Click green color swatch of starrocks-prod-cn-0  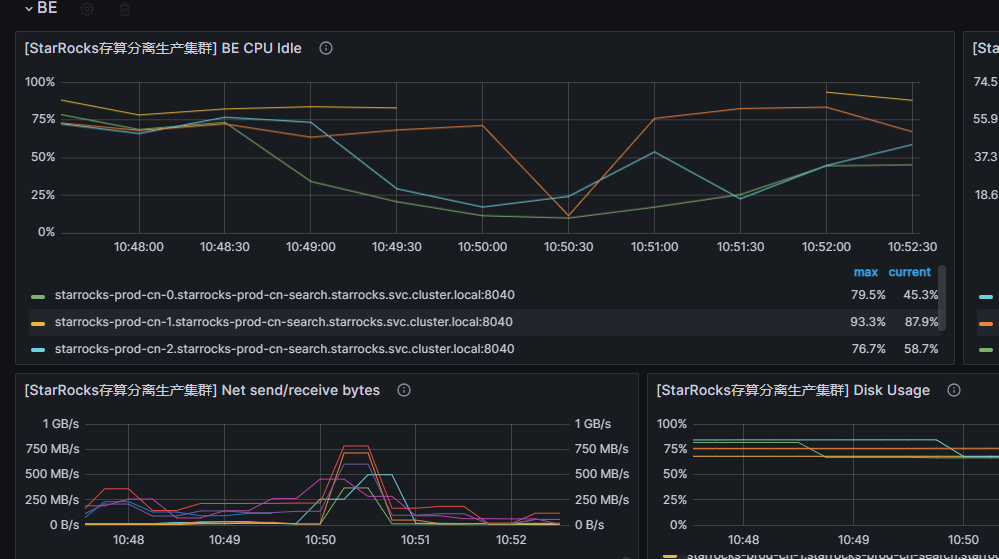[38, 296]
